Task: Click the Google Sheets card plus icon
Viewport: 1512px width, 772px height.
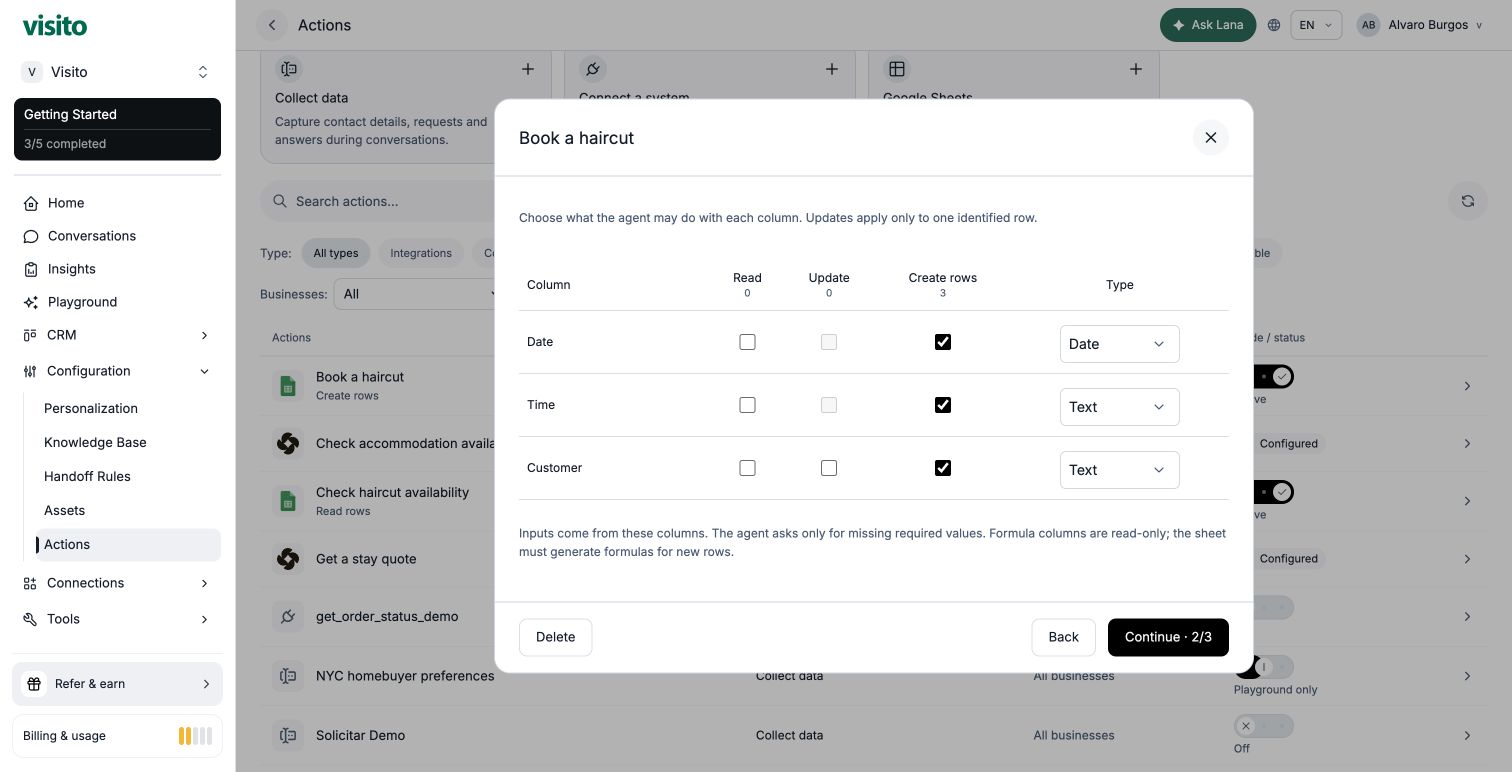Action: coord(1136,69)
